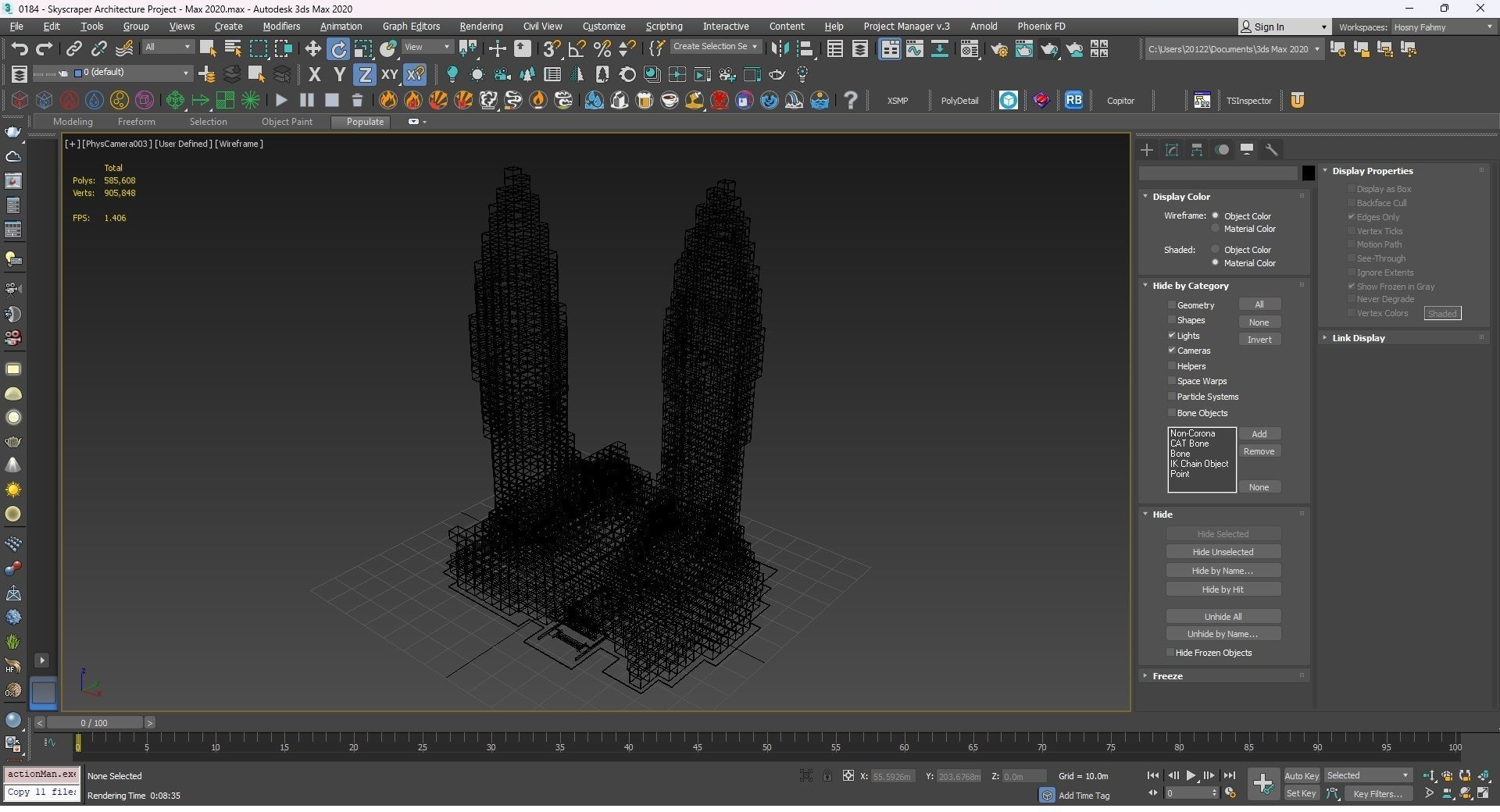Open the reference coordinate system View dropdown
1500x812 pixels.
(427, 48)
